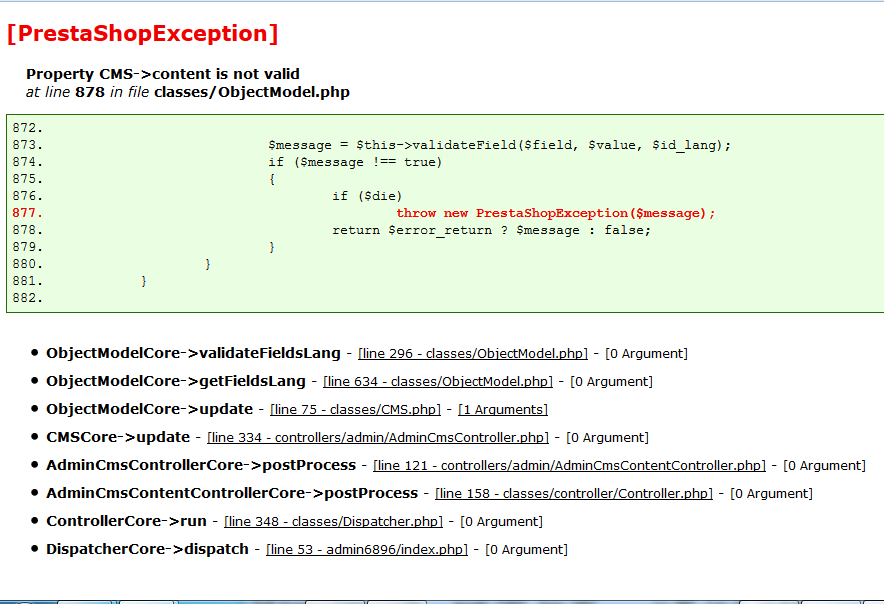Click 'CMSCore->update' trace entry
The height and width of the screenshot is (604, 884).
click(118, 437)
